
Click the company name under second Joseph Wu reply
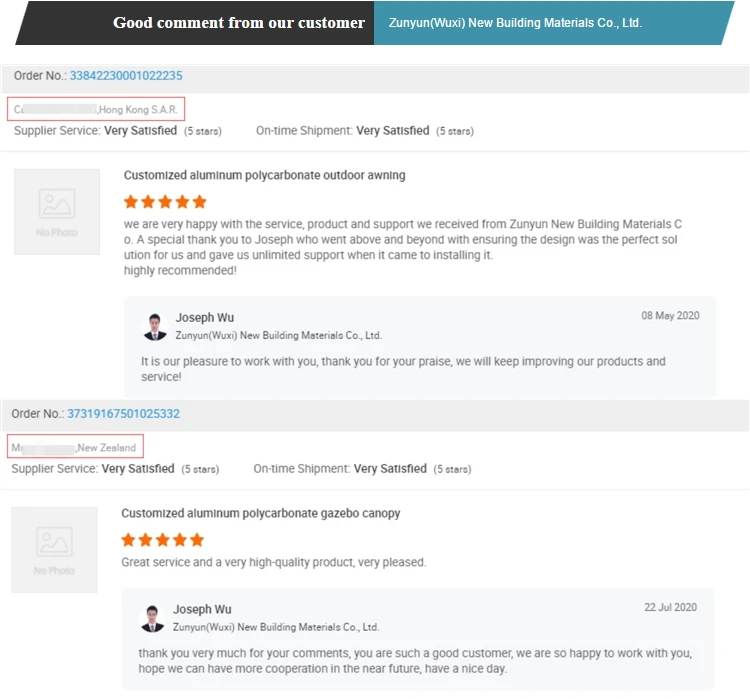(x=276, y=627)
